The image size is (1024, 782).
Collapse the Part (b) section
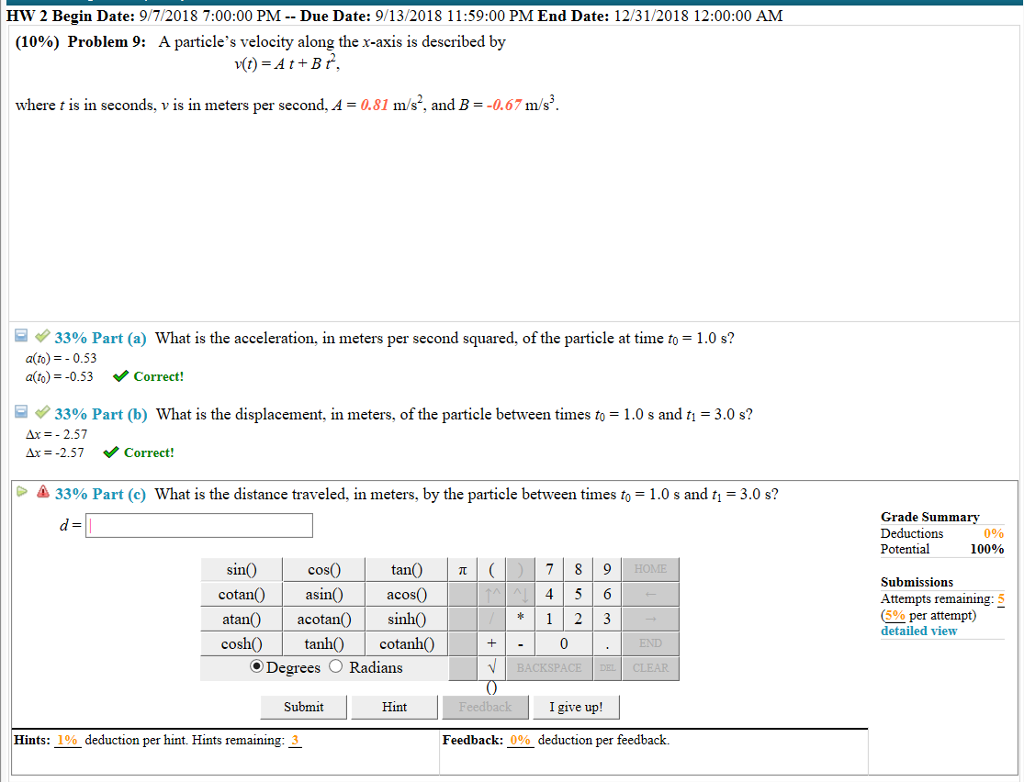(21, 411)
